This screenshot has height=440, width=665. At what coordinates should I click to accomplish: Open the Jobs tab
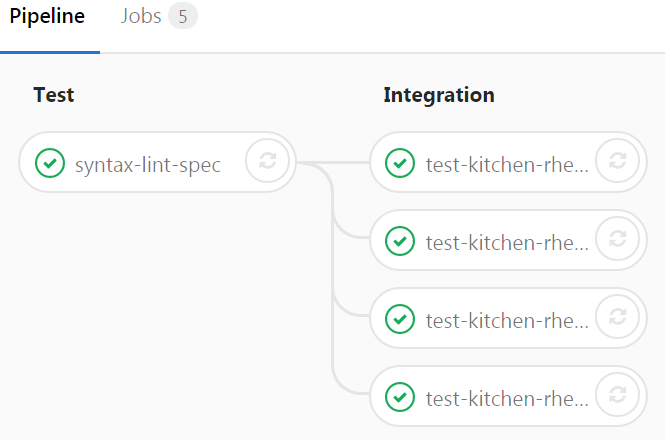(x=140, y=17)
